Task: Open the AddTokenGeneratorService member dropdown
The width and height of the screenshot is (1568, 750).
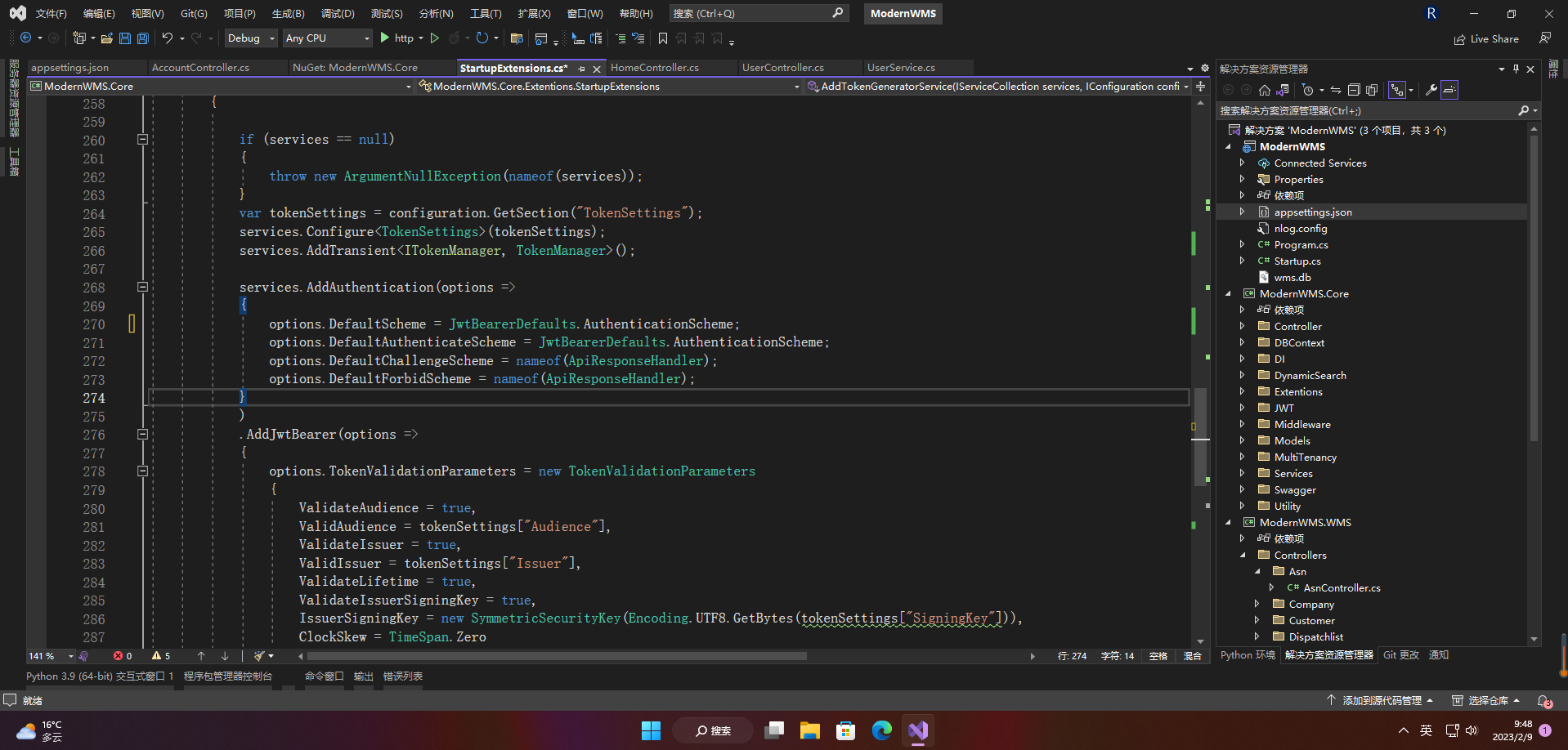Action: click(x=998, y=86)
